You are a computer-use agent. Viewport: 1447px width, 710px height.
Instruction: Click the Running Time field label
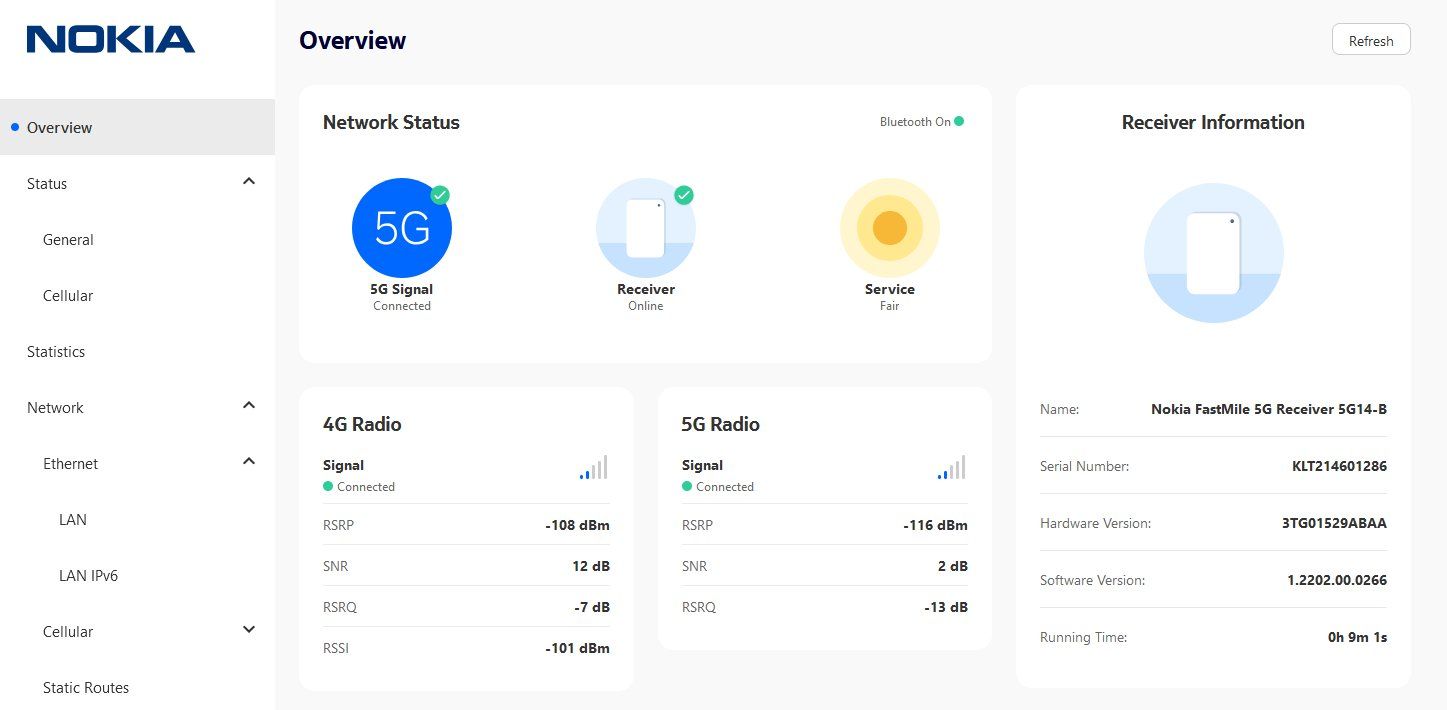tap(1083, 637)
